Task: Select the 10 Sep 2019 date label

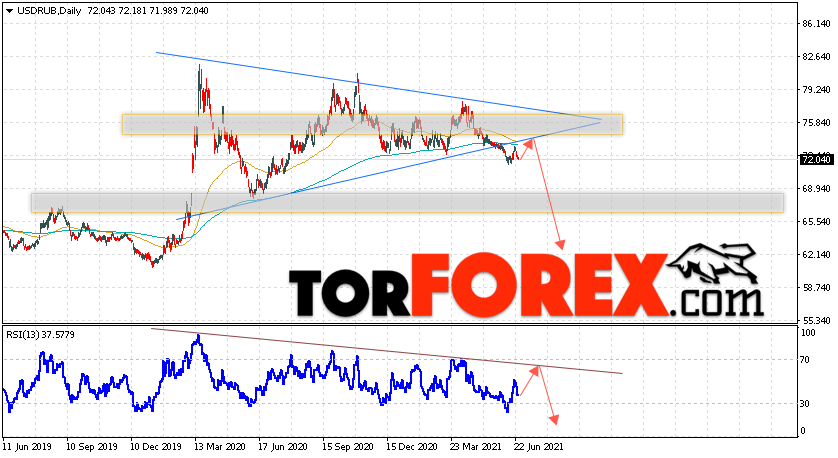Action: click(x=91, y=446)
